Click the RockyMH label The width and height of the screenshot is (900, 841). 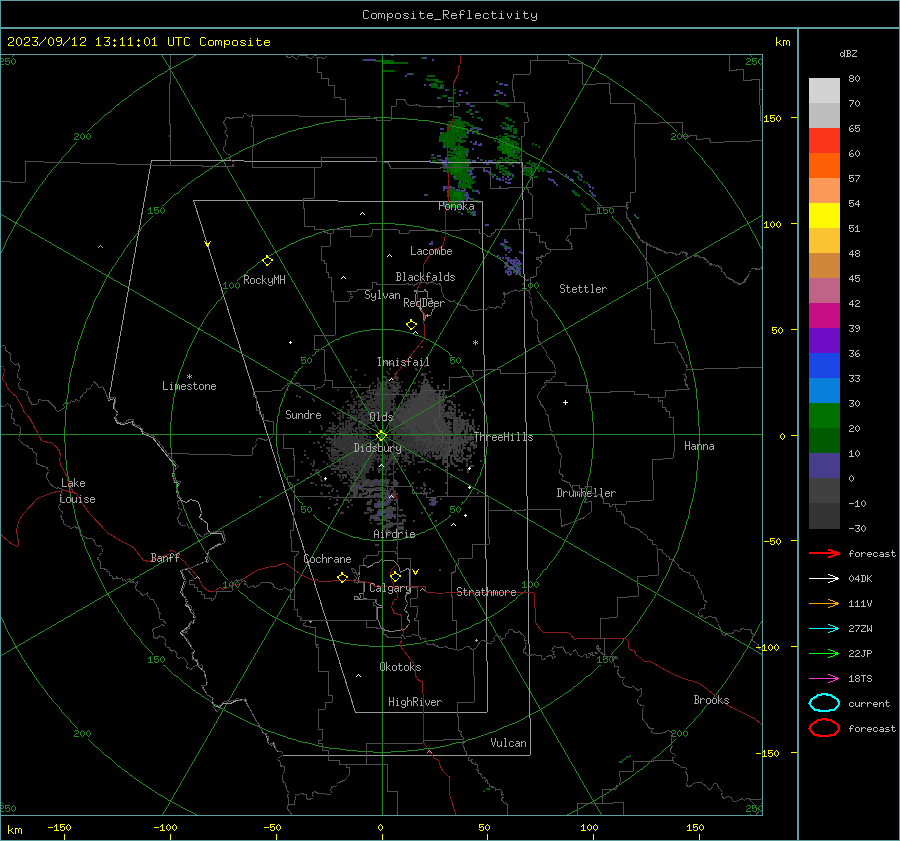pos(264,280)
